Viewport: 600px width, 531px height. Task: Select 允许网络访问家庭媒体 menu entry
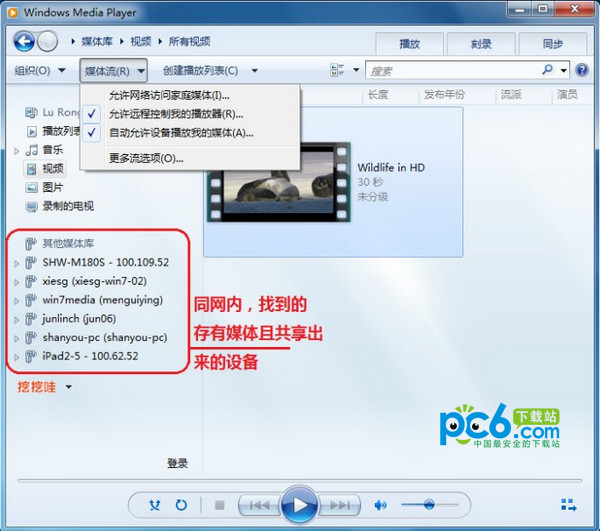pyautogui.click(x=190, y=95)
